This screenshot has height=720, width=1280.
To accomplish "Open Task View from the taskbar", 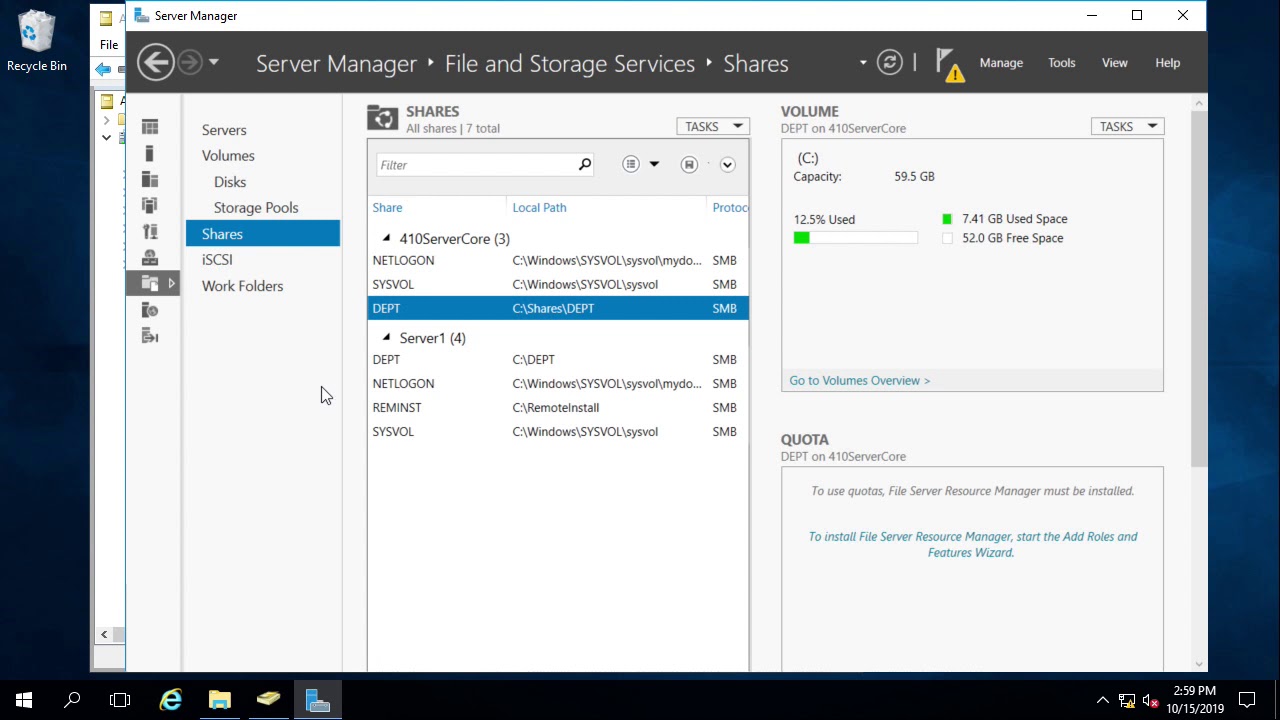I will tap(120, 700).
